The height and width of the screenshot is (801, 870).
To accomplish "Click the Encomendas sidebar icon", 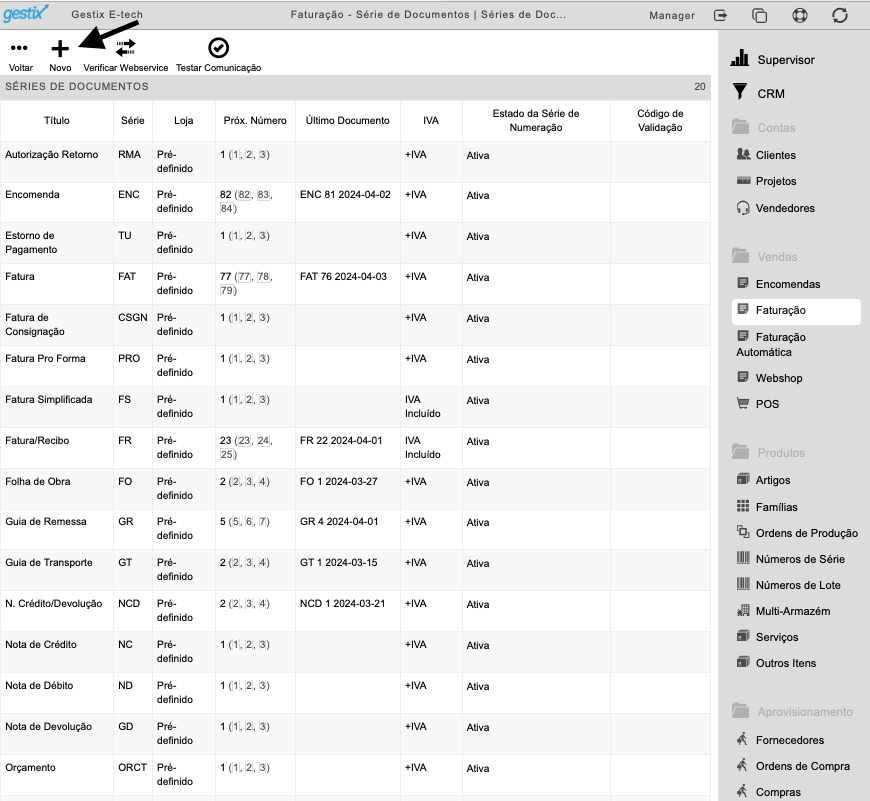I will (x=743, y=283).
